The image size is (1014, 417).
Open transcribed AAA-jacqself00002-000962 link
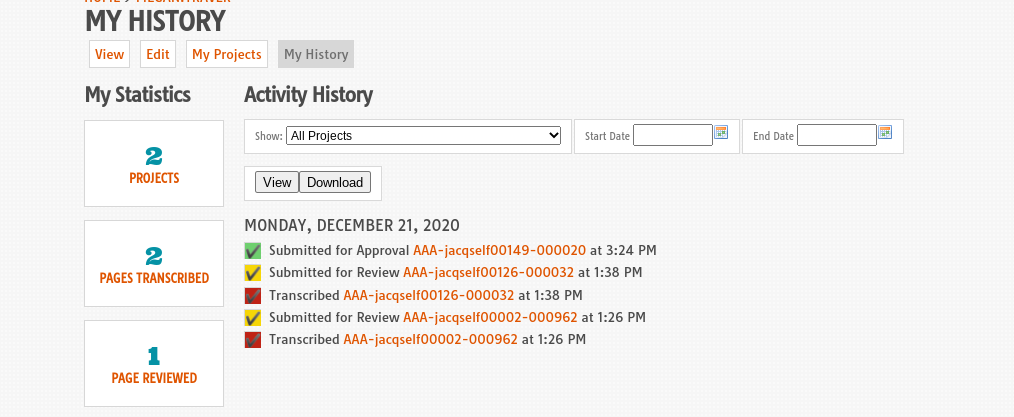[430, 339]
